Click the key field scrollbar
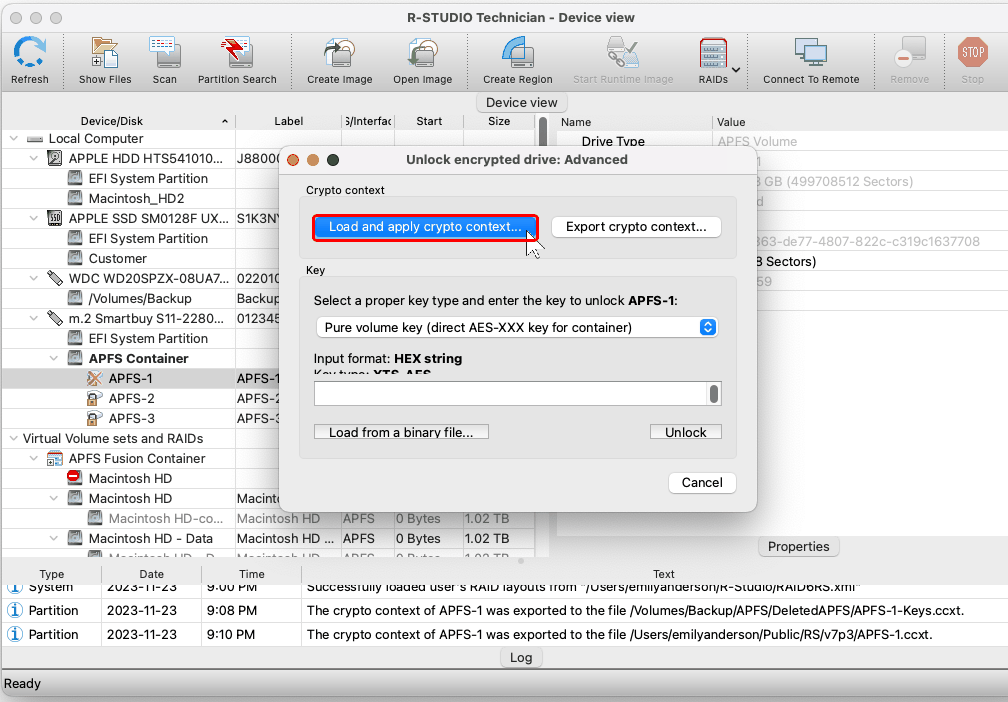Screen dimensions: 1008x702 pos(714,394)
